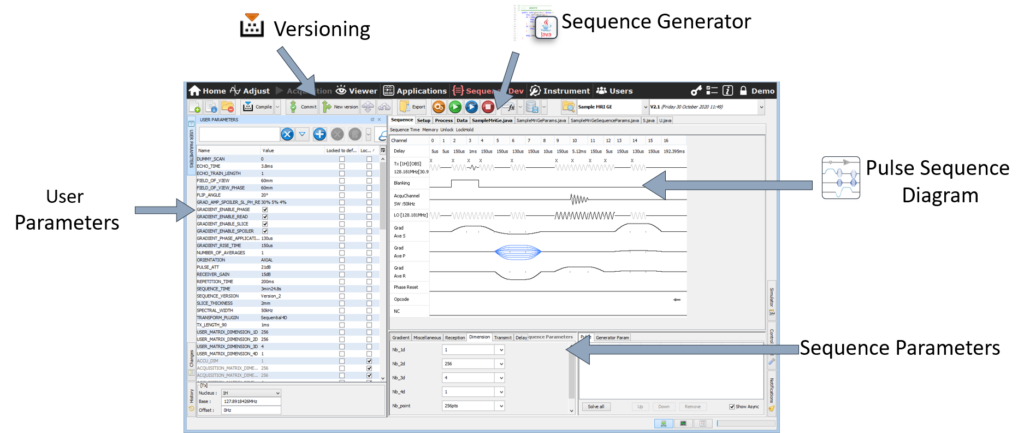Uncheck the GRADIENT_ENABLE_PHASE checkbox
1024x433 pixels.
tap(265, 210)
